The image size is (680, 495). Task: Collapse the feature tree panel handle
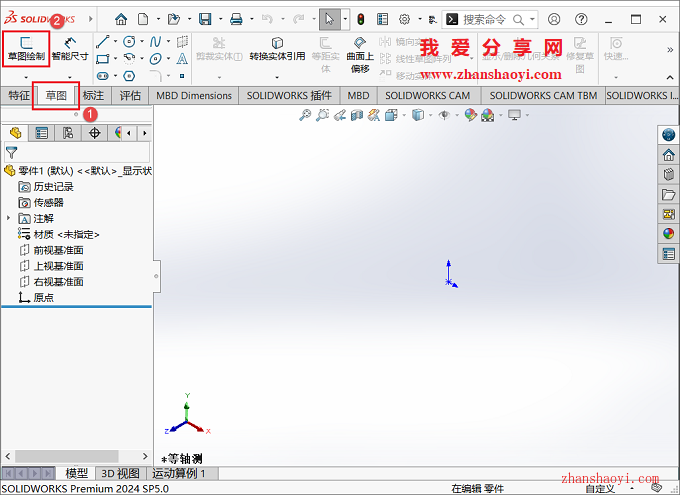156,274
